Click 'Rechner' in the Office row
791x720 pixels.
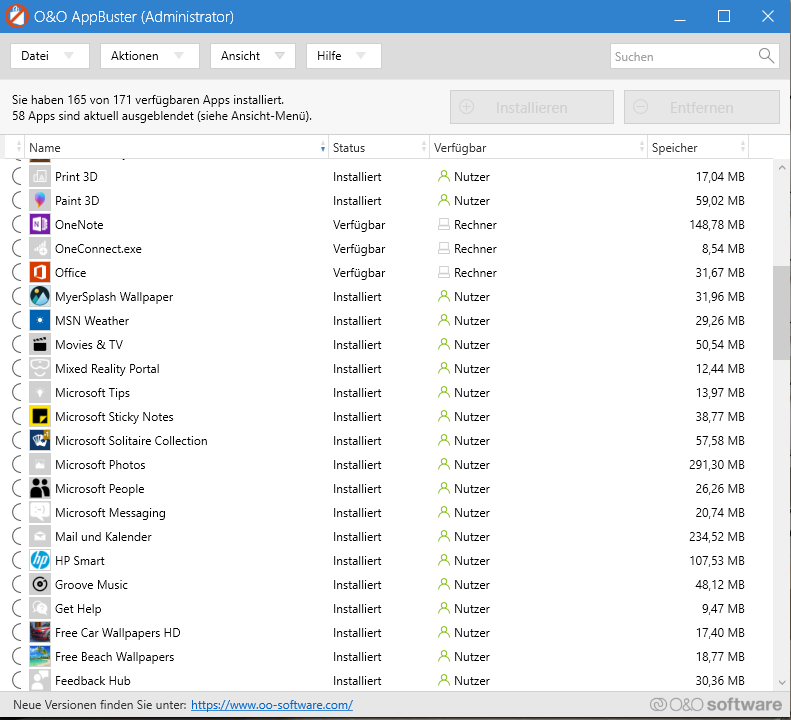[475, 272]
